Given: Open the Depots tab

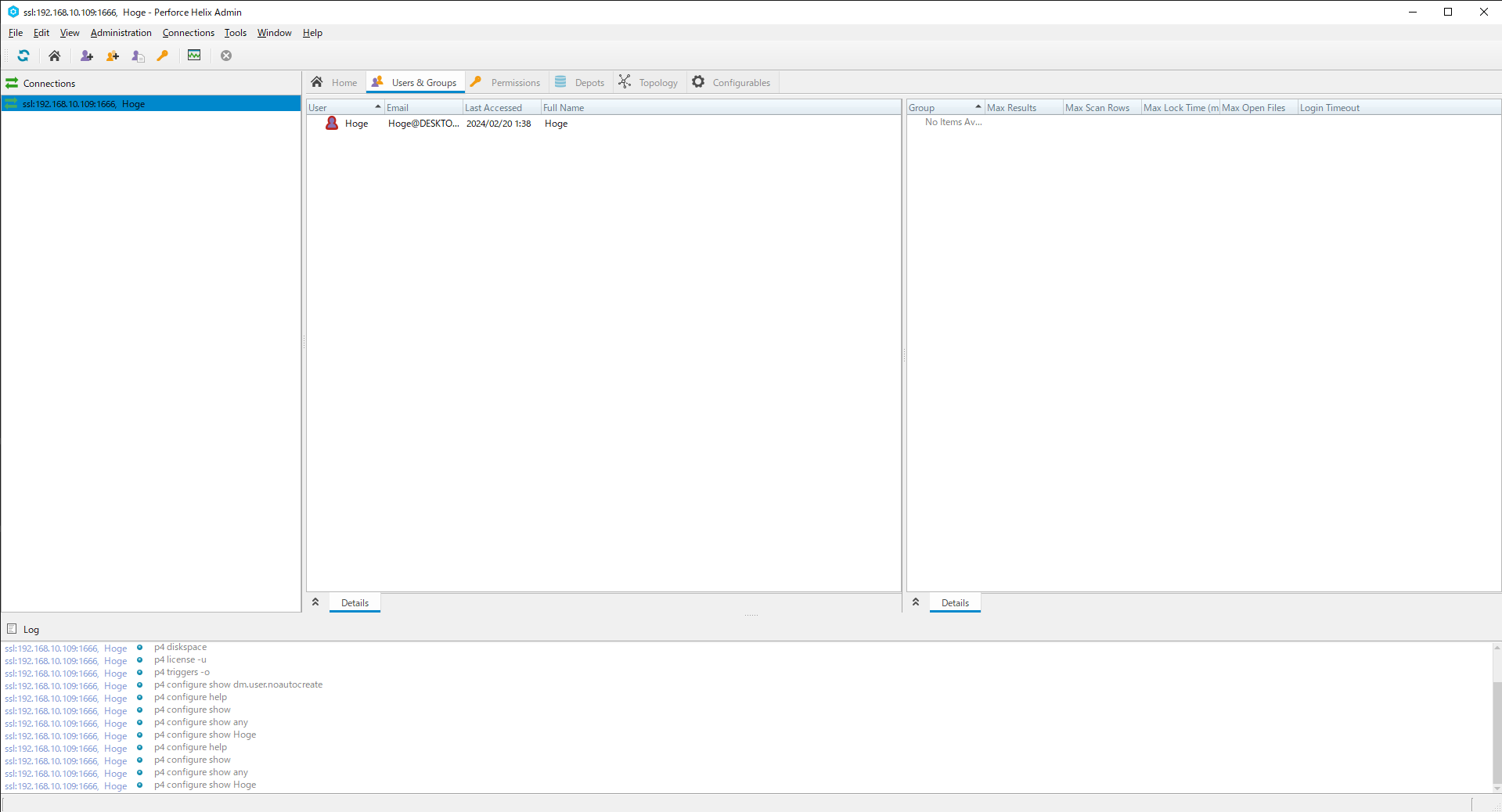Looking at the screenshot, I should click(x=580, y=82).
